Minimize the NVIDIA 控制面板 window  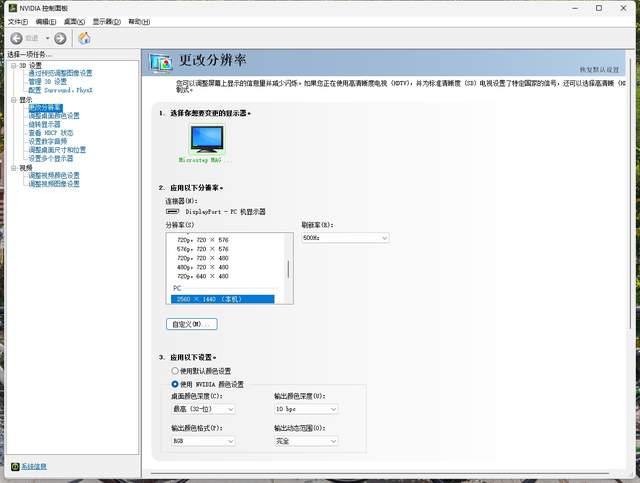[x=575, y=8]
